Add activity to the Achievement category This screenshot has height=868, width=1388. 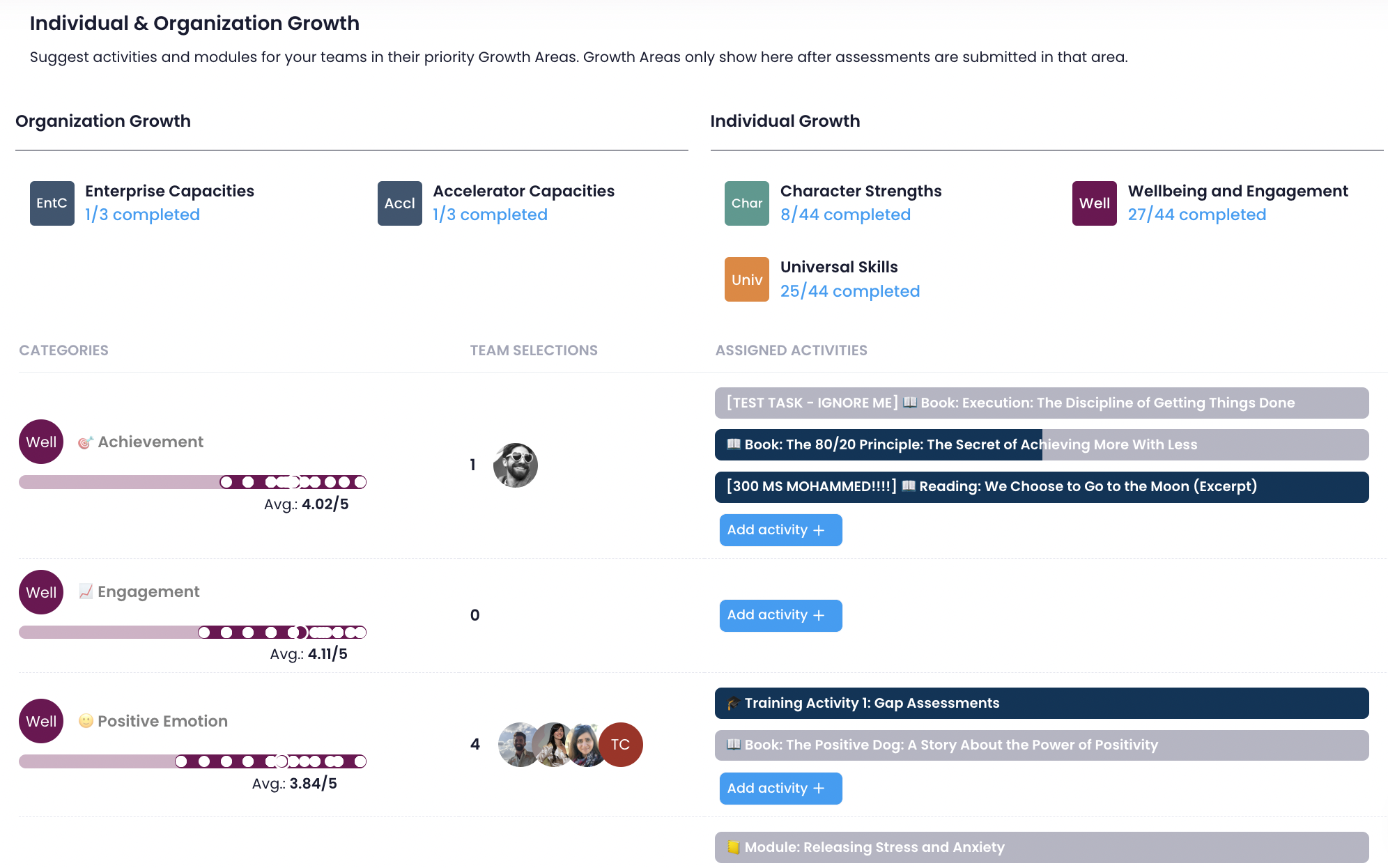pos(780,530)
